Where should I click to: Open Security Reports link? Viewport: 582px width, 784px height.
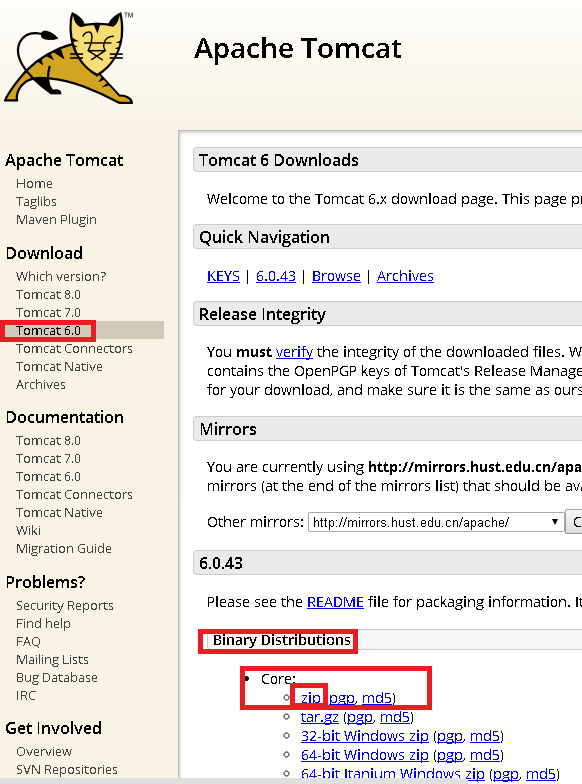[x=64, y=606]
